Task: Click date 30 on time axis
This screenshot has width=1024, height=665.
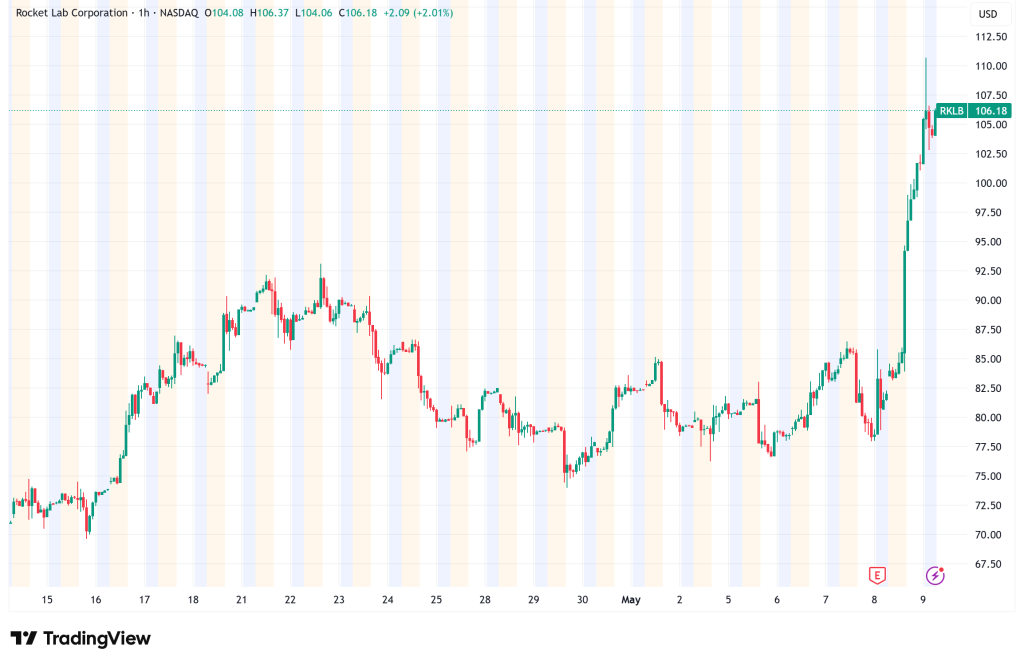Action: pyautogui.click(x=583, y=600)
